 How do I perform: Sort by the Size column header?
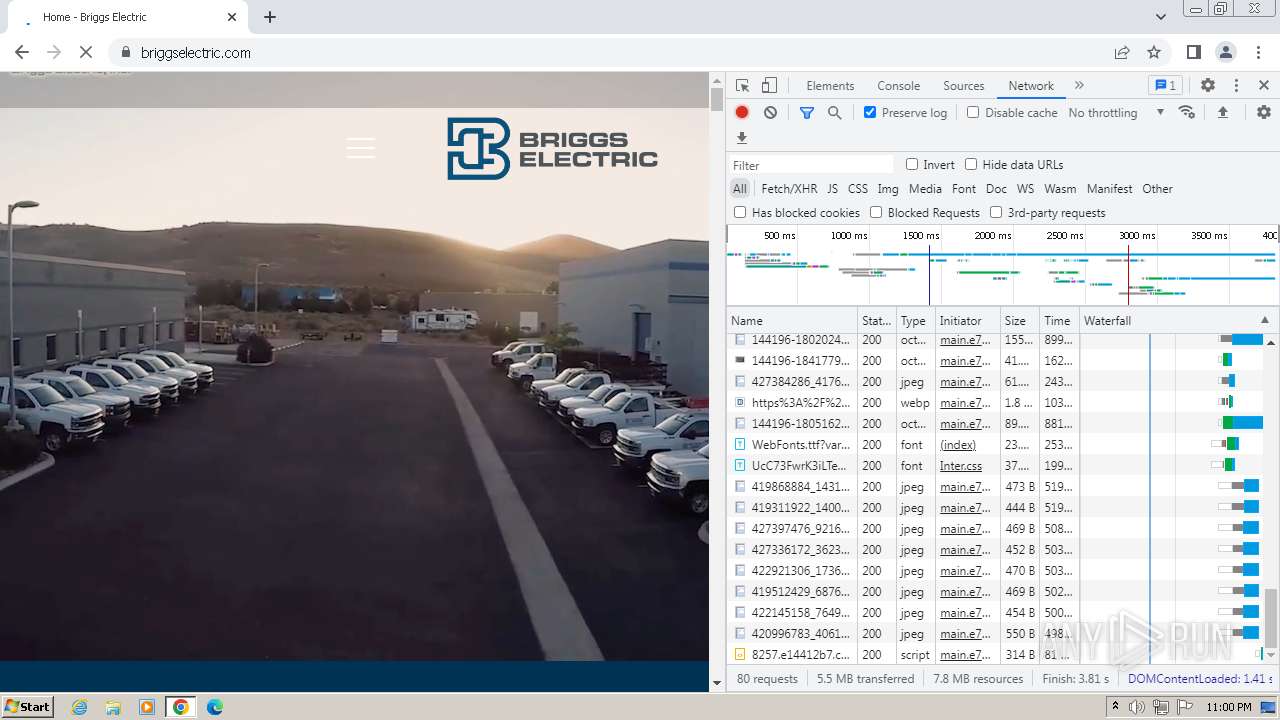1020,321
